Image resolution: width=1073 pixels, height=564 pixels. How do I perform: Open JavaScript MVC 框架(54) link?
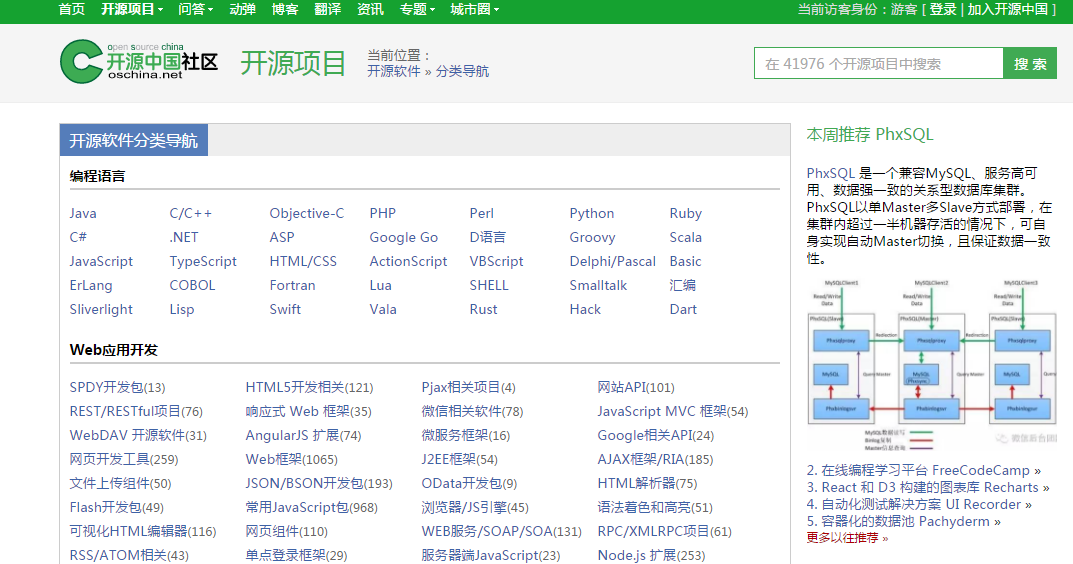pyautogui.click(x=673, y=411)
